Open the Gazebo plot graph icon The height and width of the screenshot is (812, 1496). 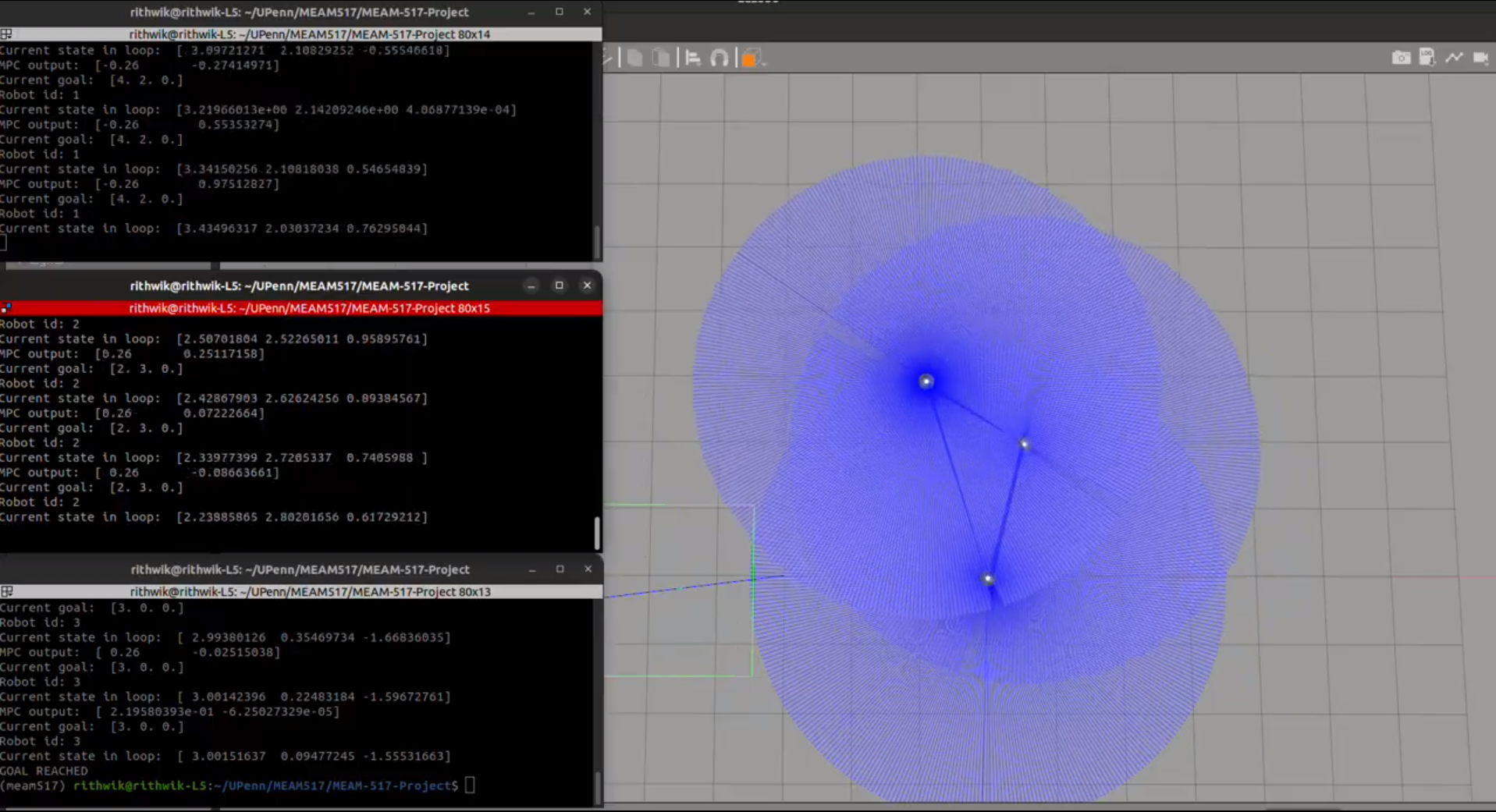coord(1454,58)
